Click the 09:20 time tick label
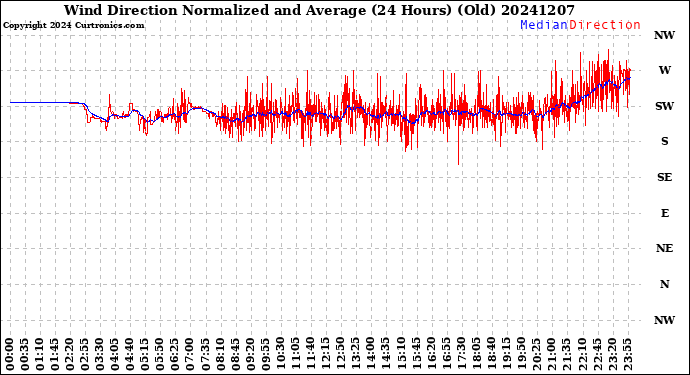Viewport: 690px width, 375px height. (251, 353)
